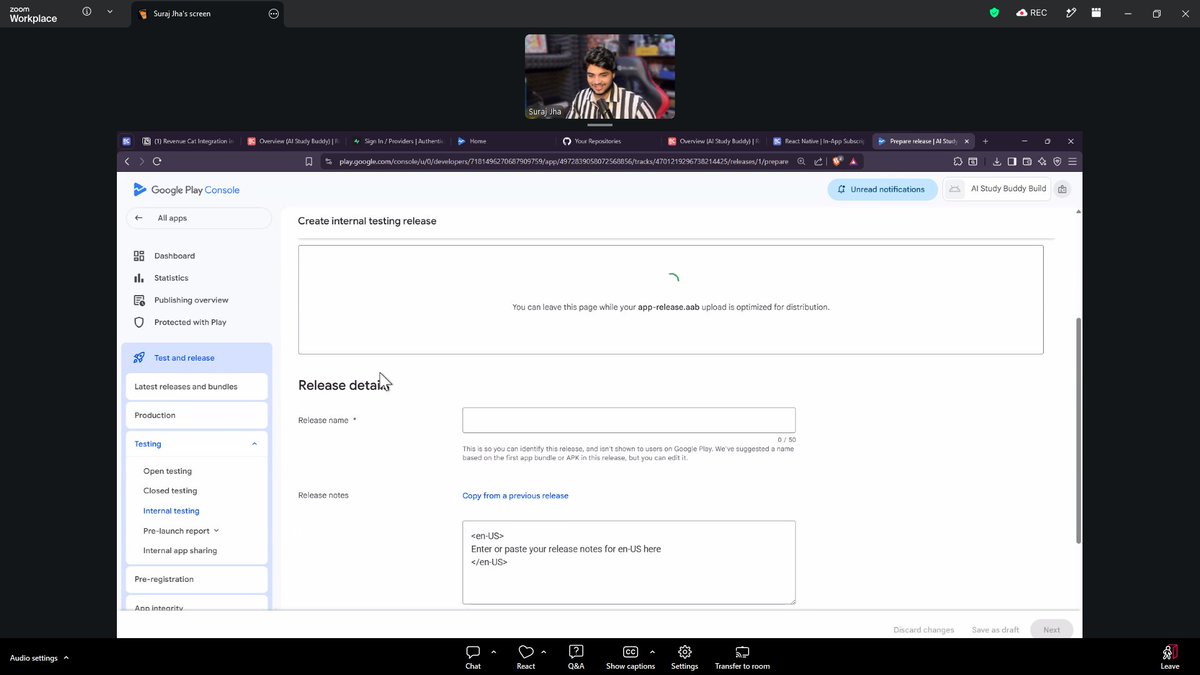Expand the caret next to Chat
The width and height of the screenshot is (1200, 675).
pyautogui.click(x=494, y=651)
